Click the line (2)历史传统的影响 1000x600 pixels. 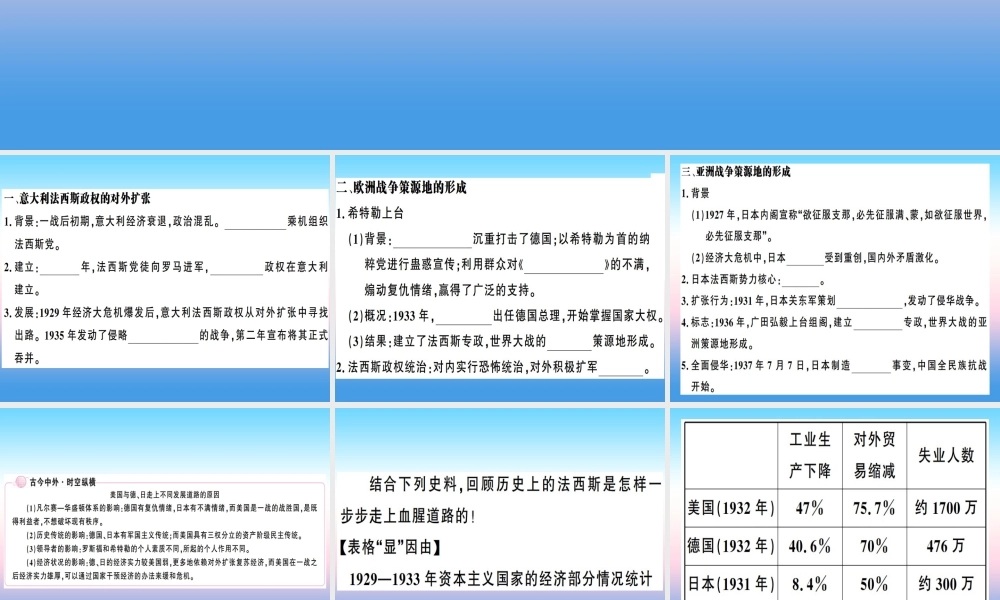(163, 536)
